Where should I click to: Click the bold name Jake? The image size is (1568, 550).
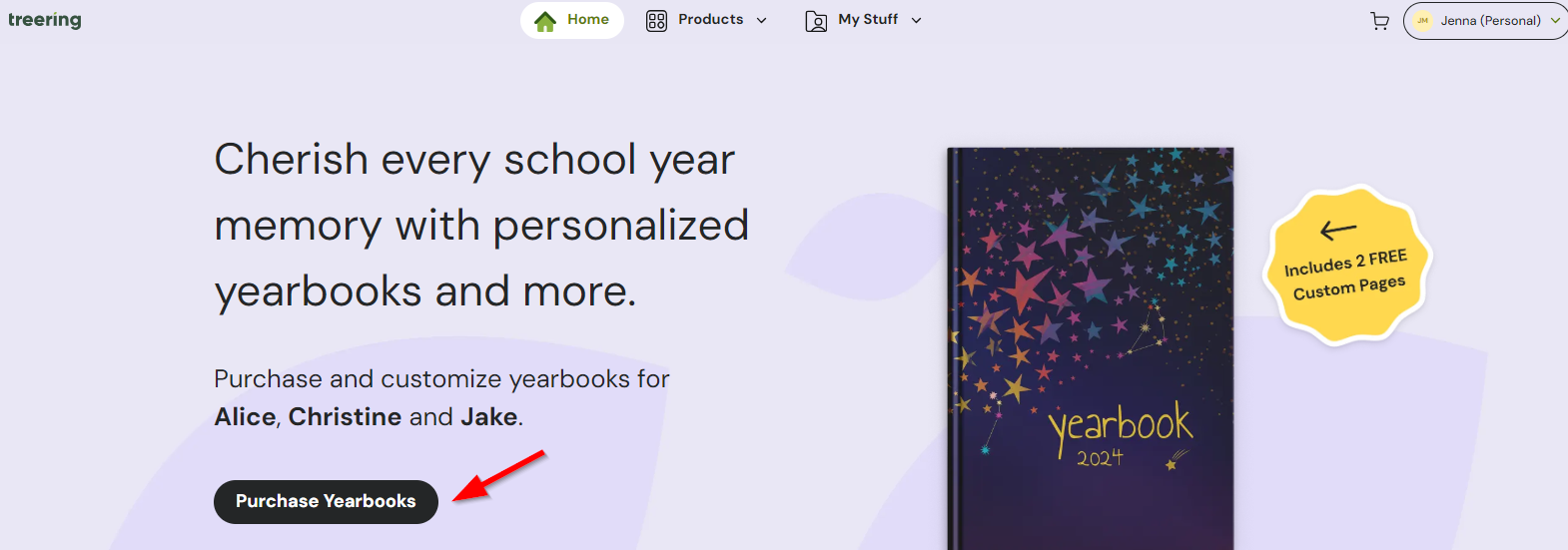click(x=488, y=417)
